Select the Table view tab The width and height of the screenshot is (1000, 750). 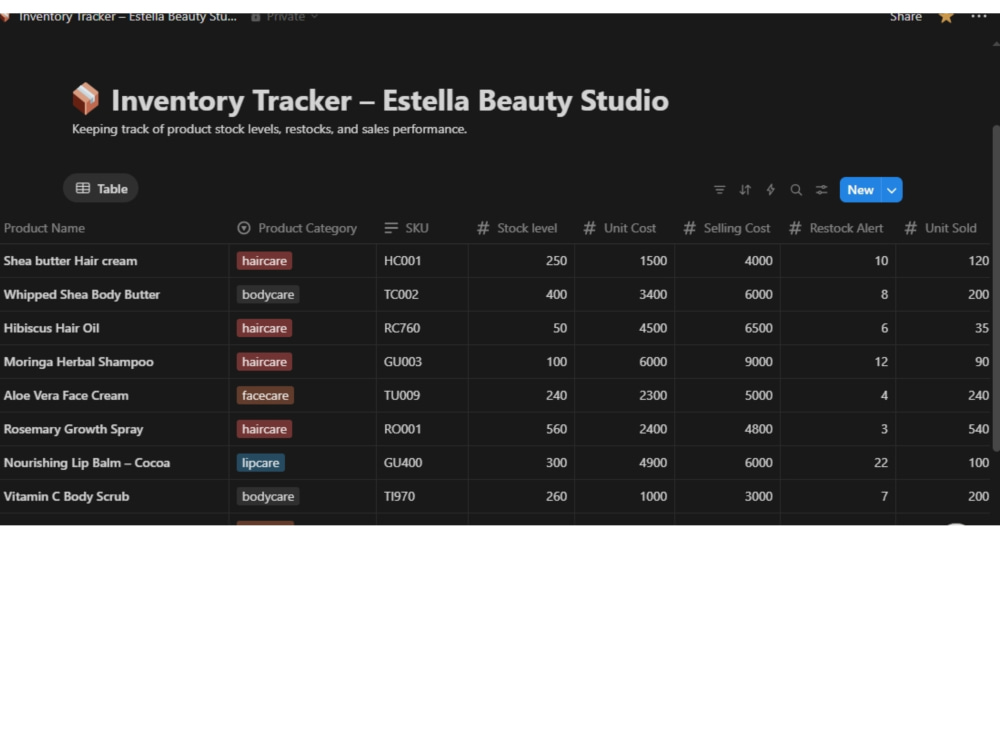coord(101,189)
